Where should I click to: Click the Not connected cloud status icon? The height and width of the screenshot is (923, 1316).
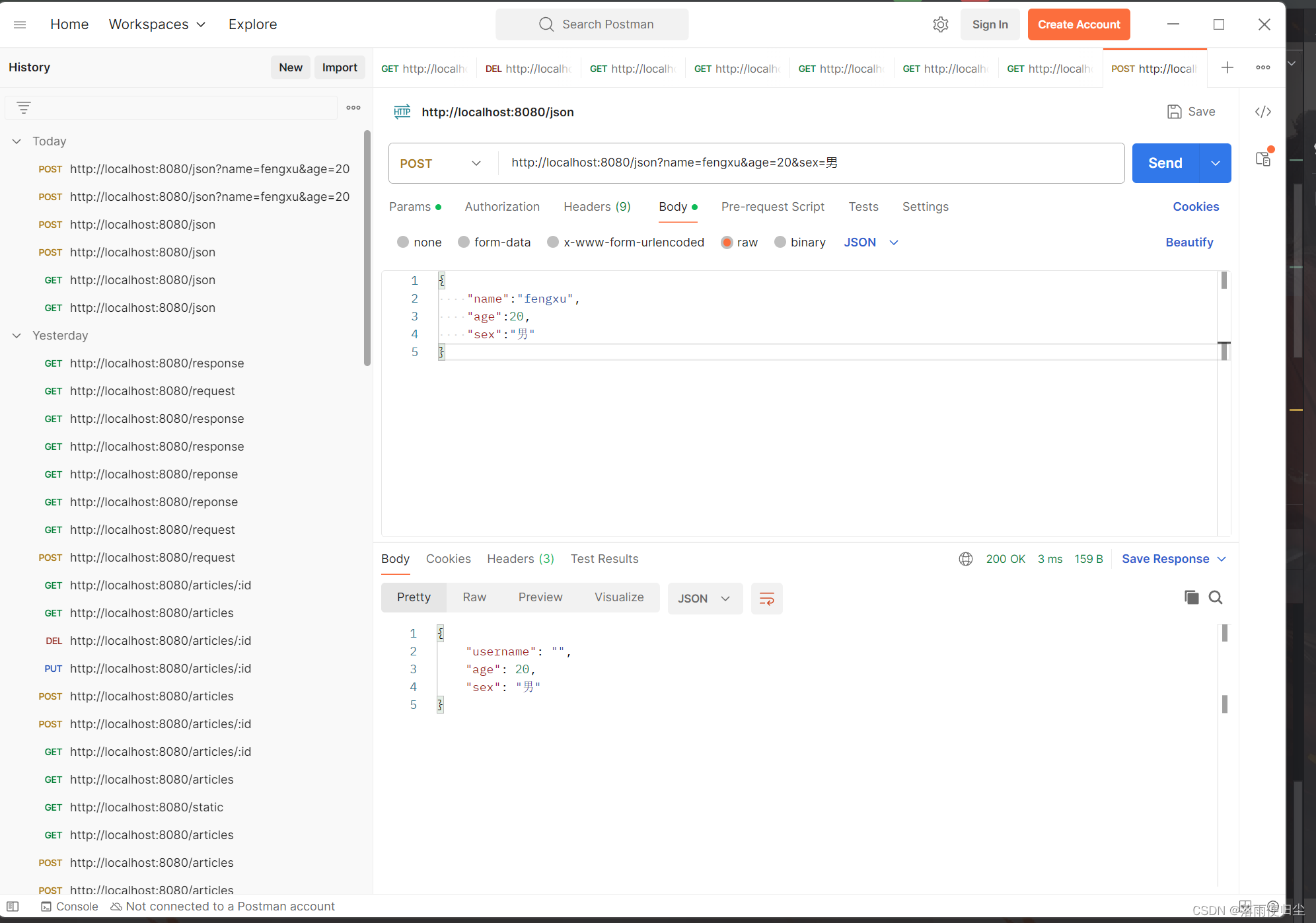coord(116,906)
